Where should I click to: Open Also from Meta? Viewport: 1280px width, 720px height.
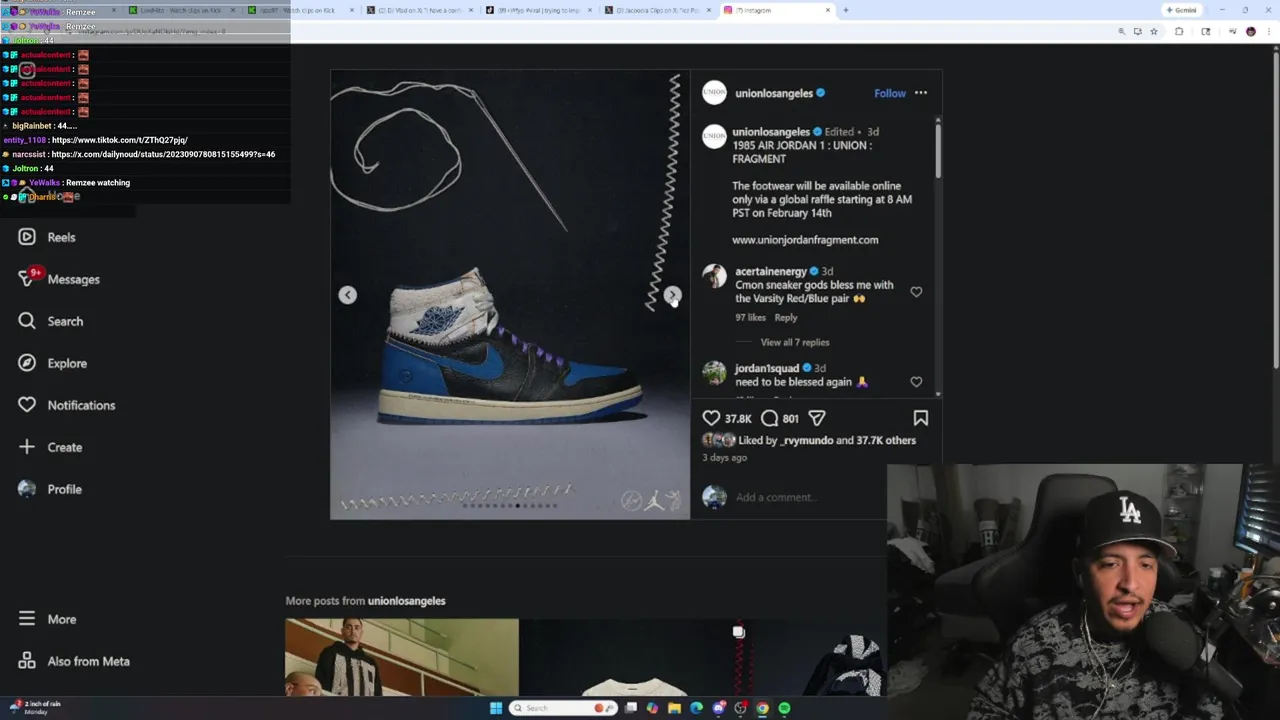[x=74, y=661]
